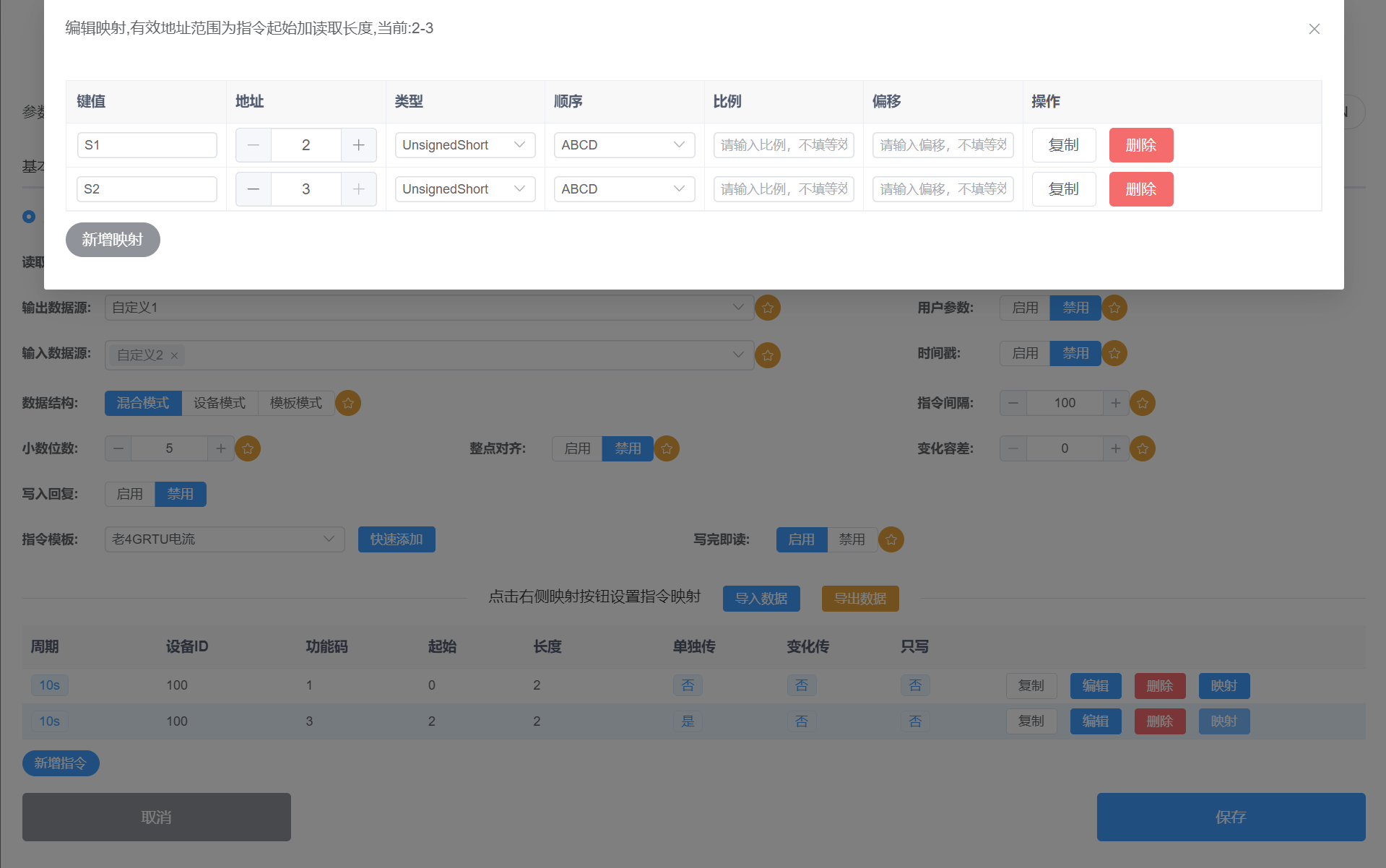Delete the S1 mapping row

coord(1141,145)
